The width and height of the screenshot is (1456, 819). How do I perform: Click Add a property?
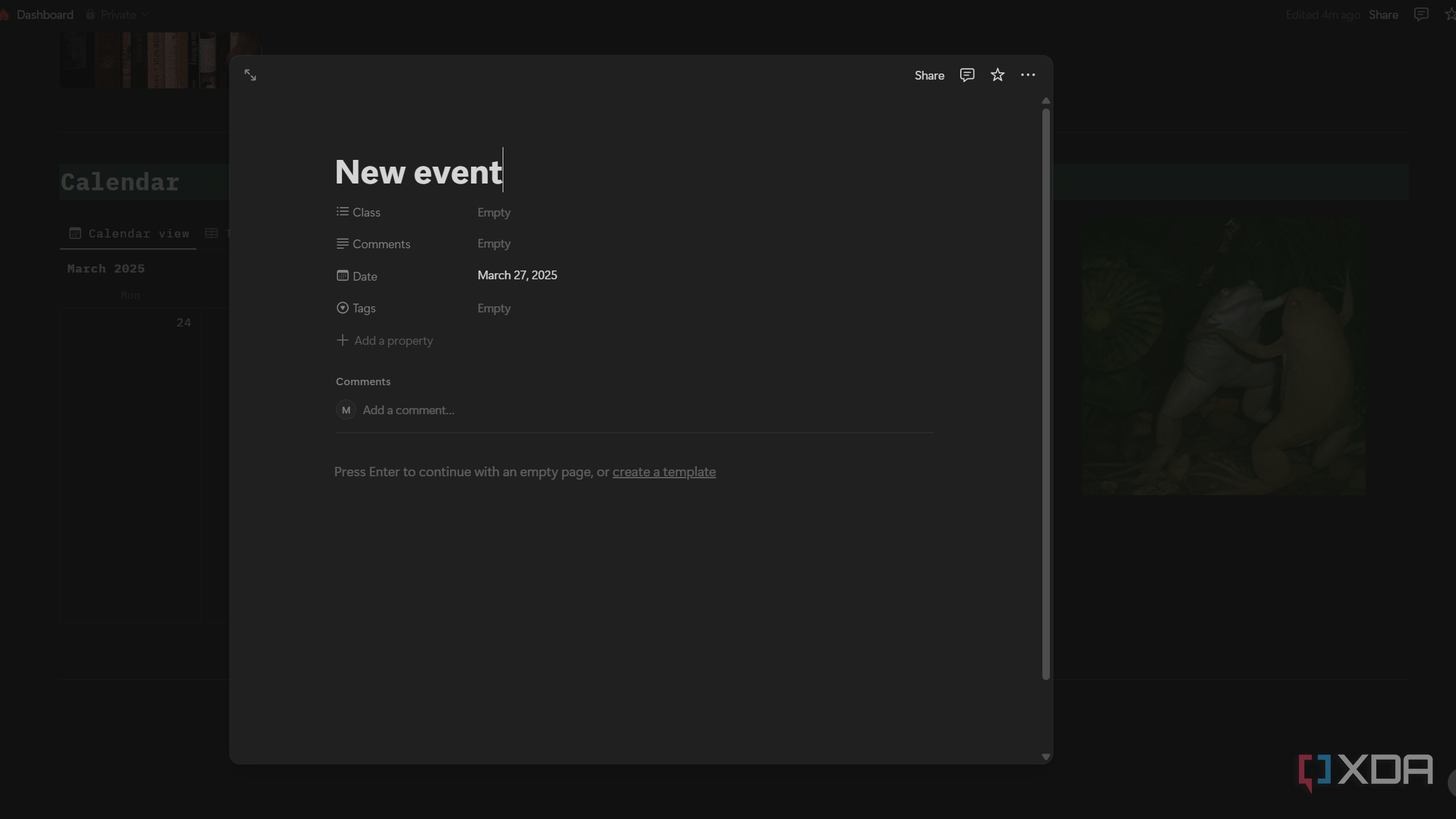[x=385, y=341]
